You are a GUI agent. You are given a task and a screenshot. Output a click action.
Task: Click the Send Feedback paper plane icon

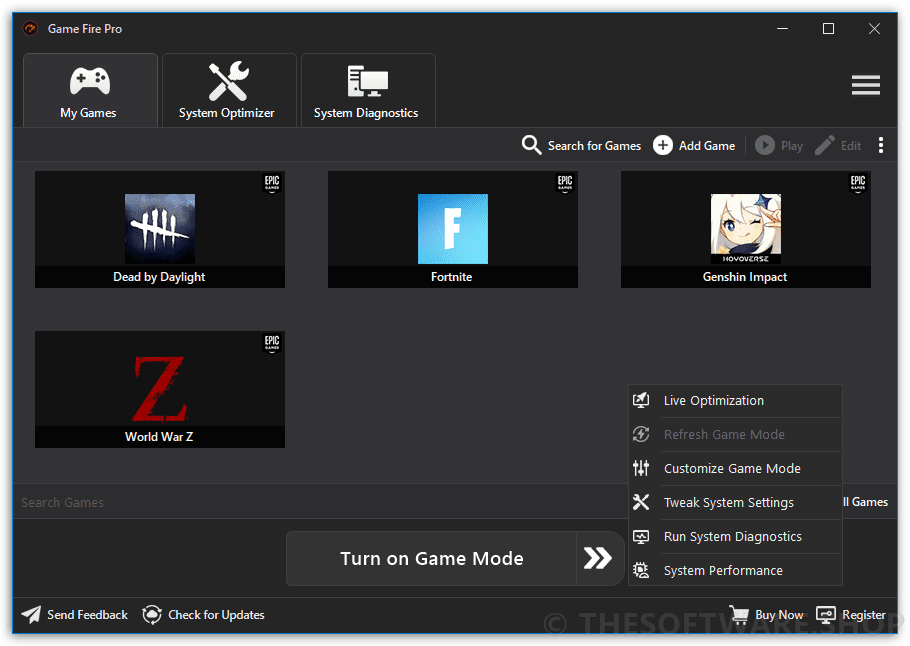pos(31,614)
